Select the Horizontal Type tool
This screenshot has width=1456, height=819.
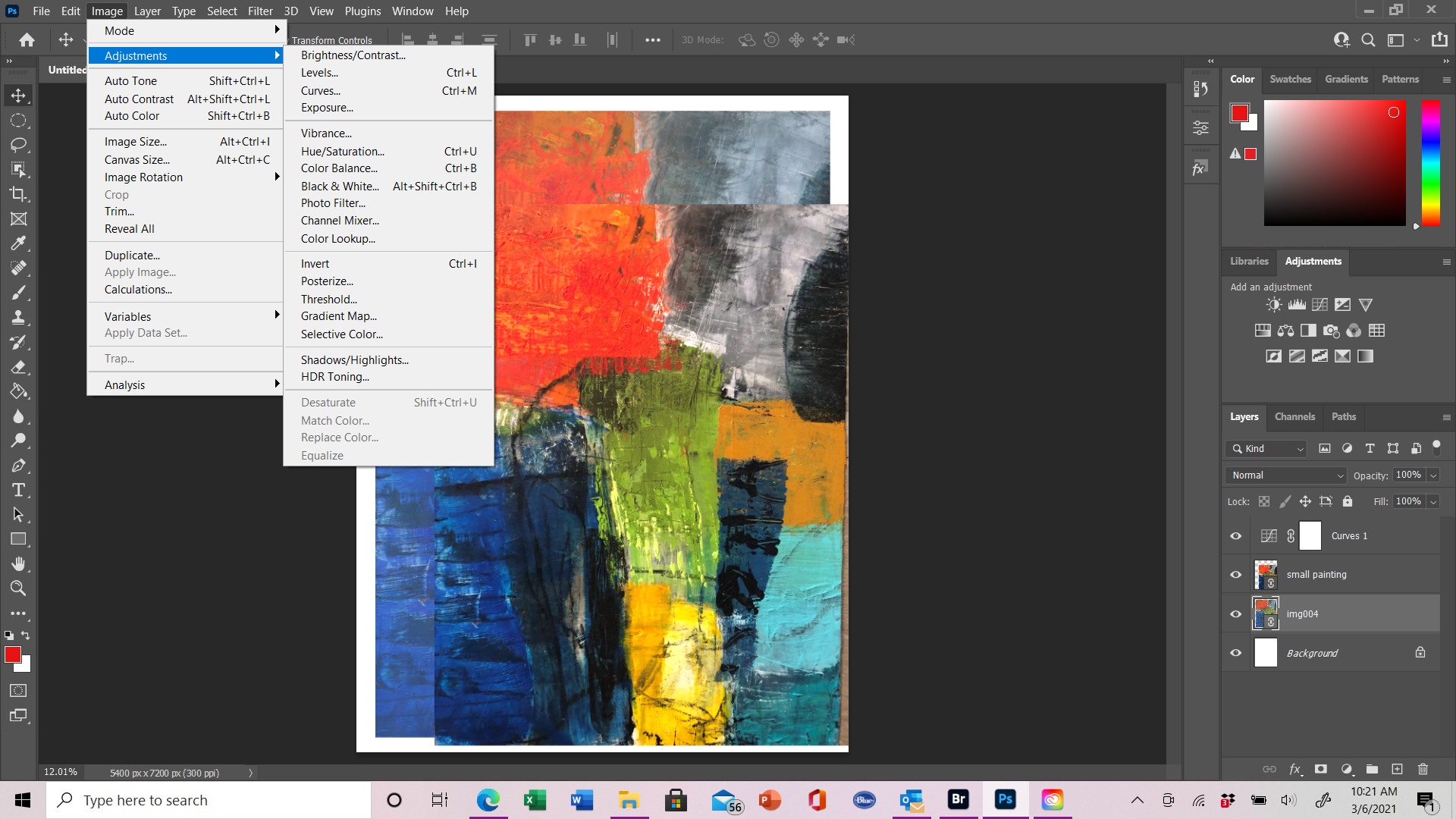coord(19,490)
